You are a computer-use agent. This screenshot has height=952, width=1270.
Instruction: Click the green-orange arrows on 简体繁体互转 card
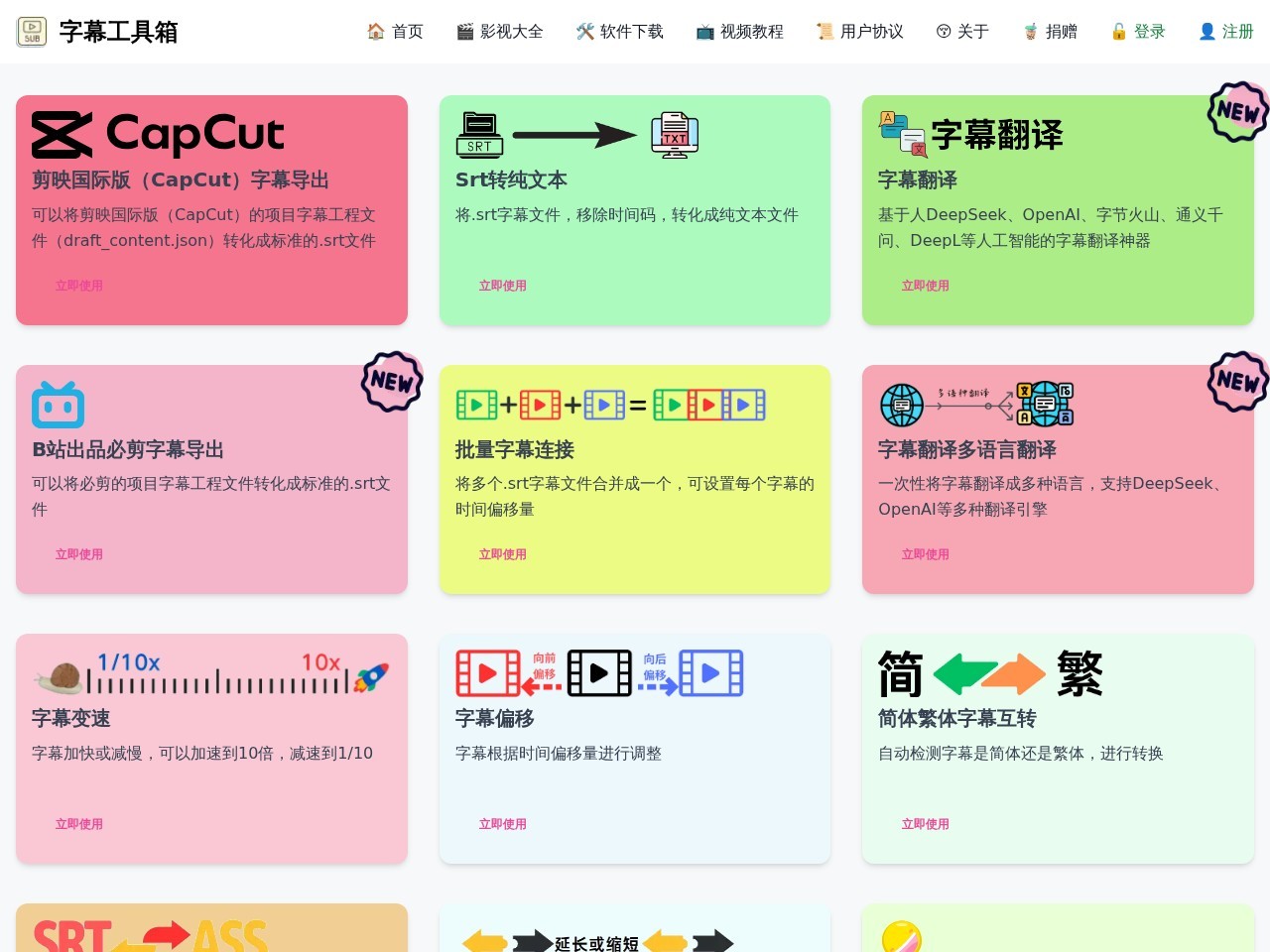[x=989, y=673]
